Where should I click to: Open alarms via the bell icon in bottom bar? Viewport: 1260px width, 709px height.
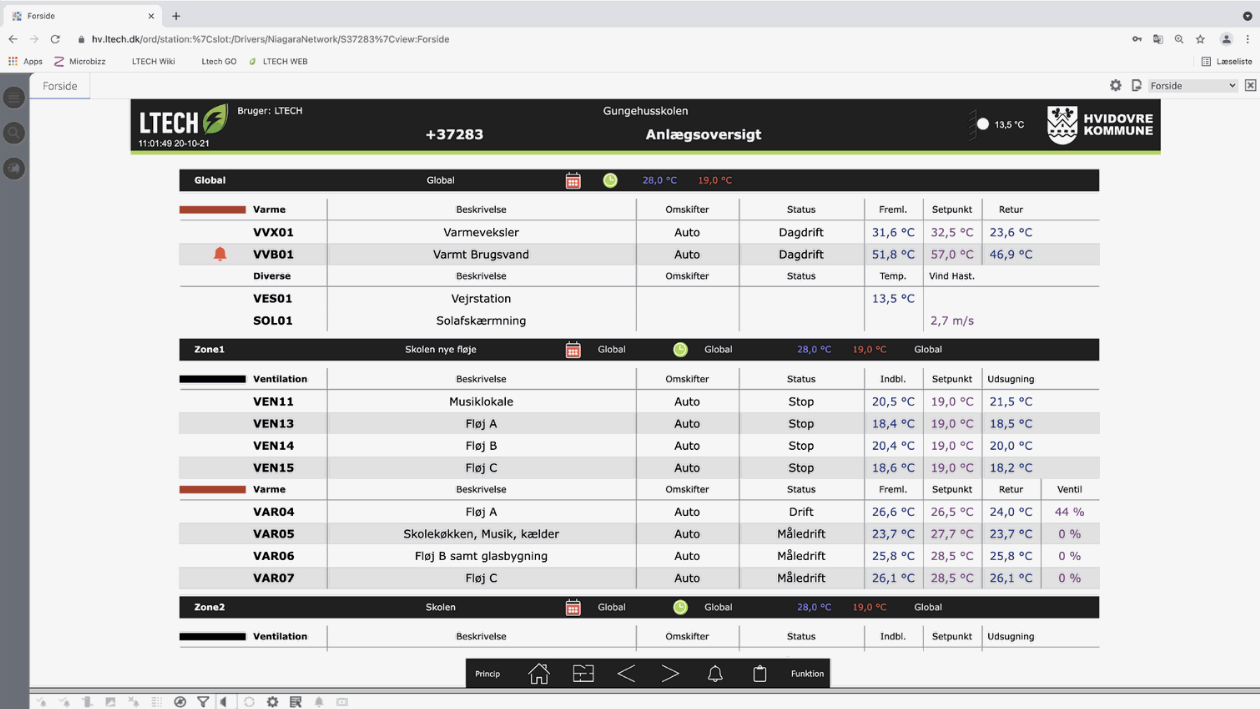(x=715, y=674)
